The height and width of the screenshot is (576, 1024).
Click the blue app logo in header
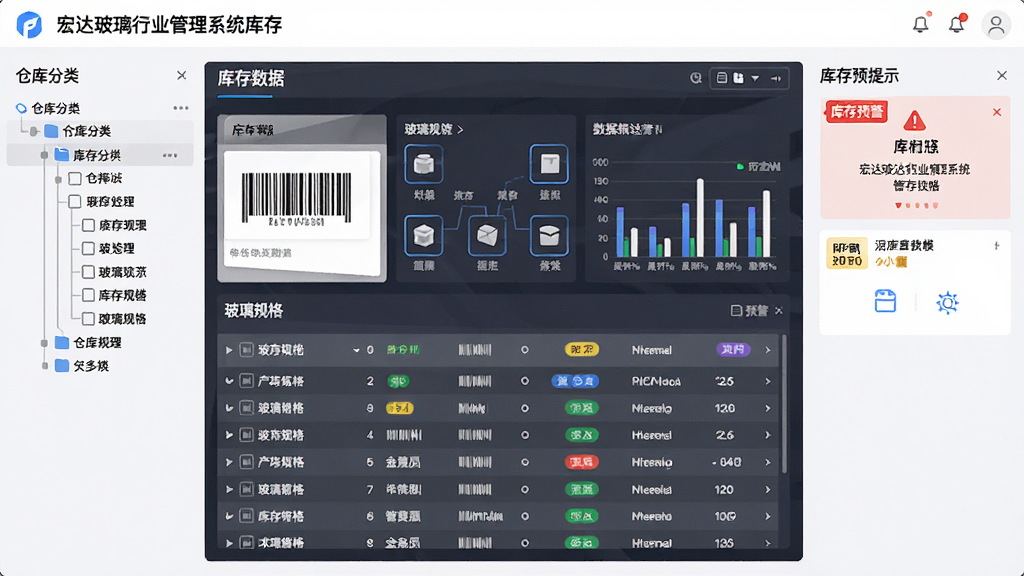[29, 25]
